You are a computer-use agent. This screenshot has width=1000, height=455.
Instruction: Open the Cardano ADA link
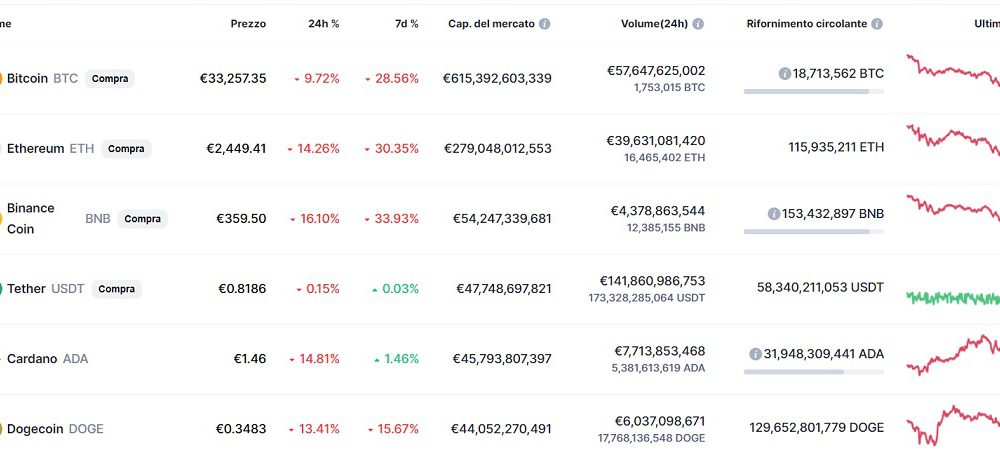pyautogui.click(x=47, y=359)
